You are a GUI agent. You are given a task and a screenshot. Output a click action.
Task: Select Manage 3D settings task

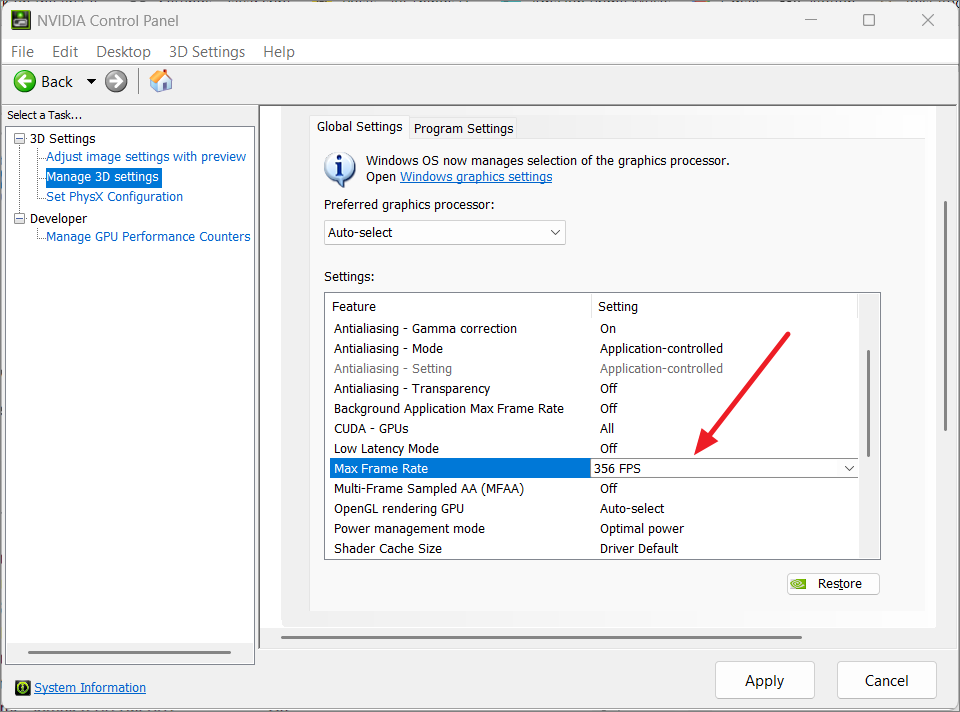point(102,177)
